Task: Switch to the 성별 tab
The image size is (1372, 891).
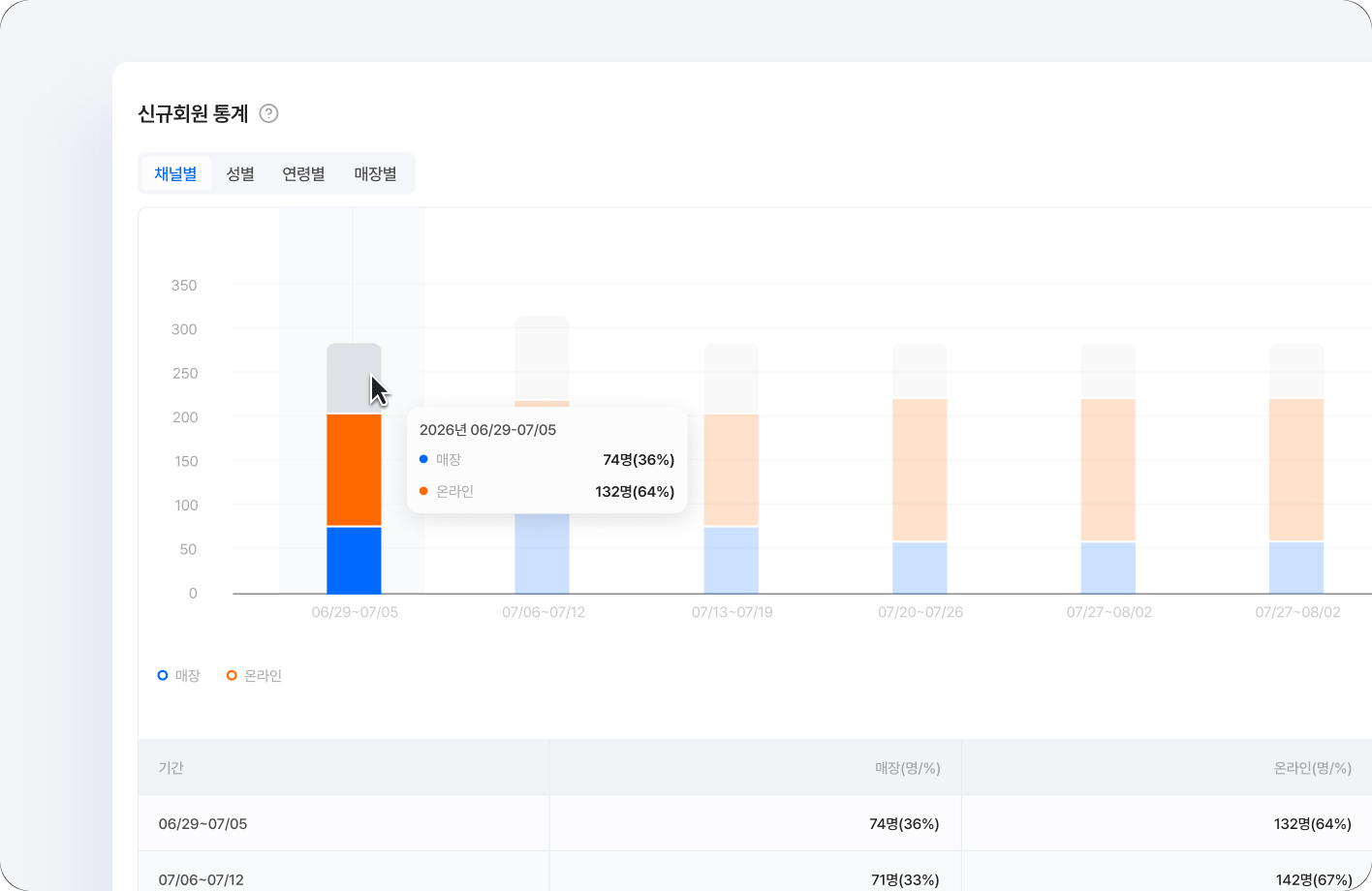Action: [240, 173]
